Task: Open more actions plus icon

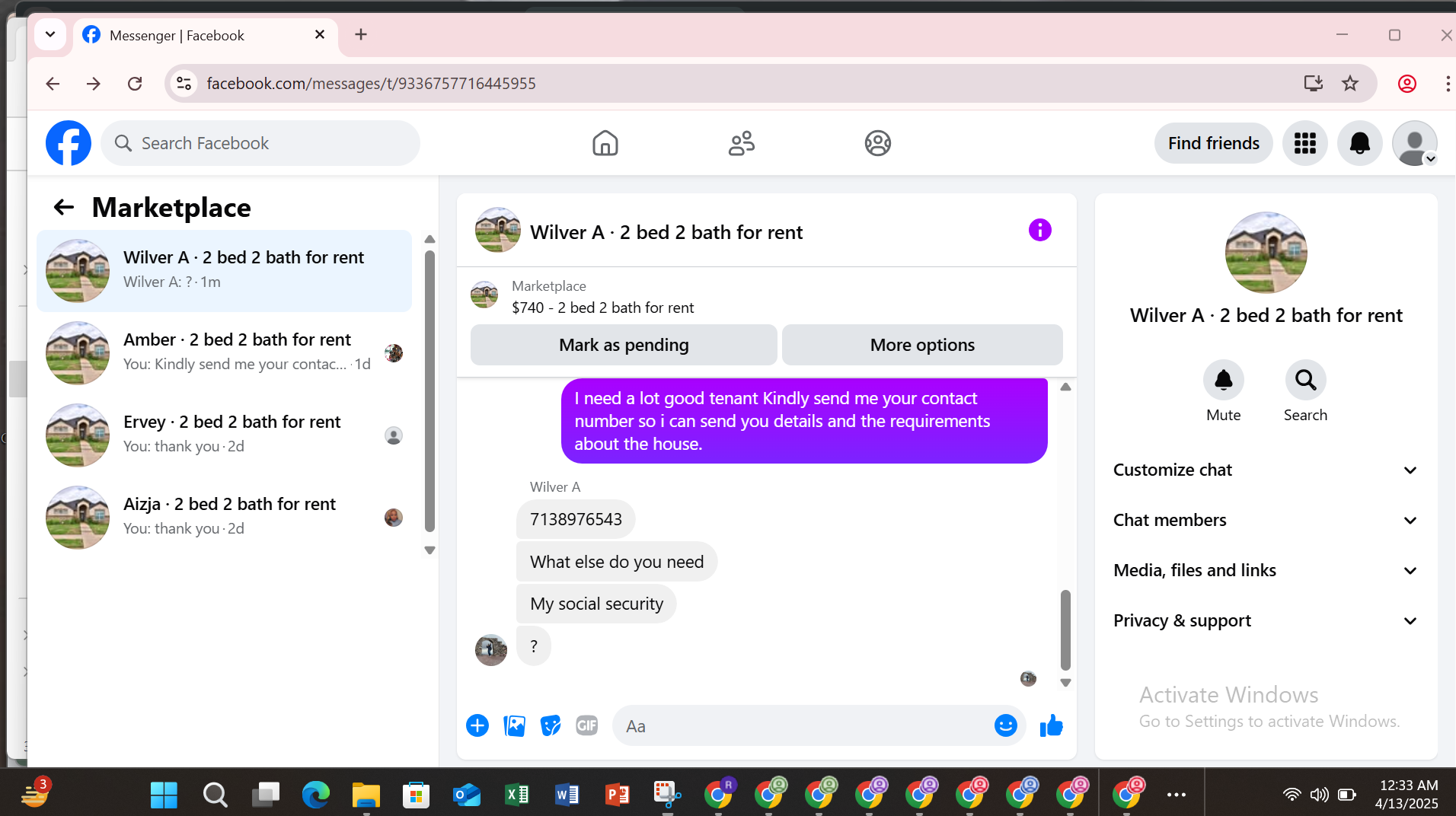Action: point(477,725)
